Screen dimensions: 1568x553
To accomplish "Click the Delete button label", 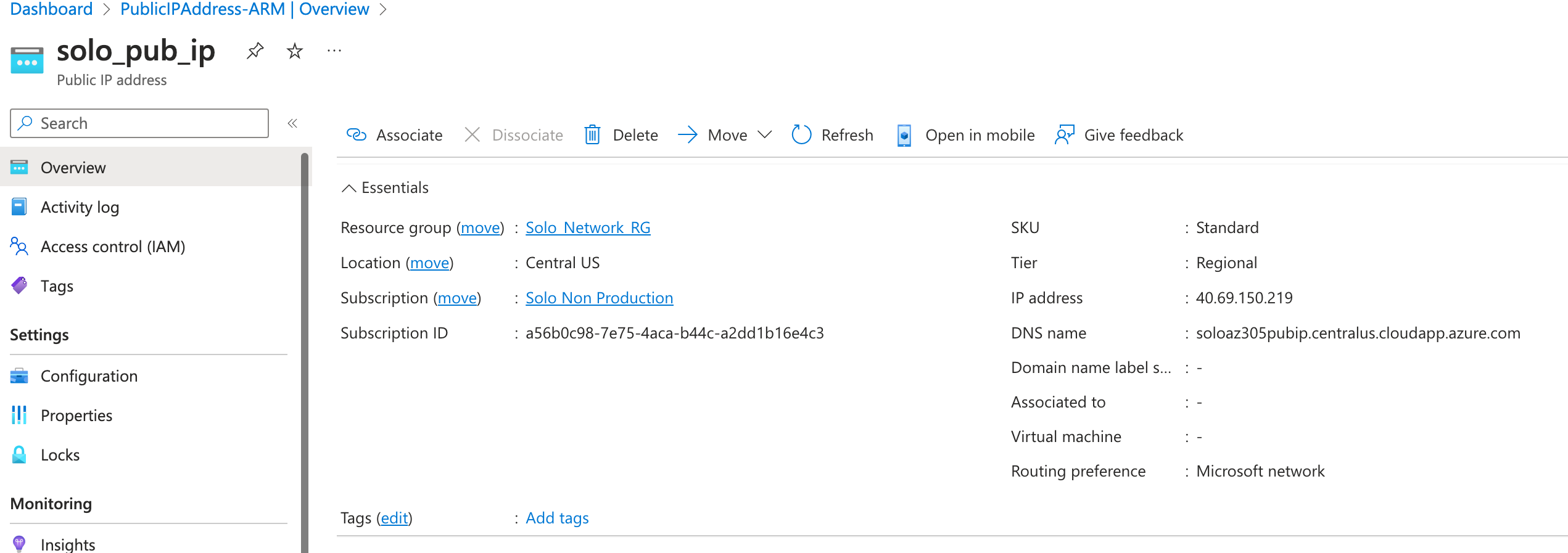I will point(635,135).
